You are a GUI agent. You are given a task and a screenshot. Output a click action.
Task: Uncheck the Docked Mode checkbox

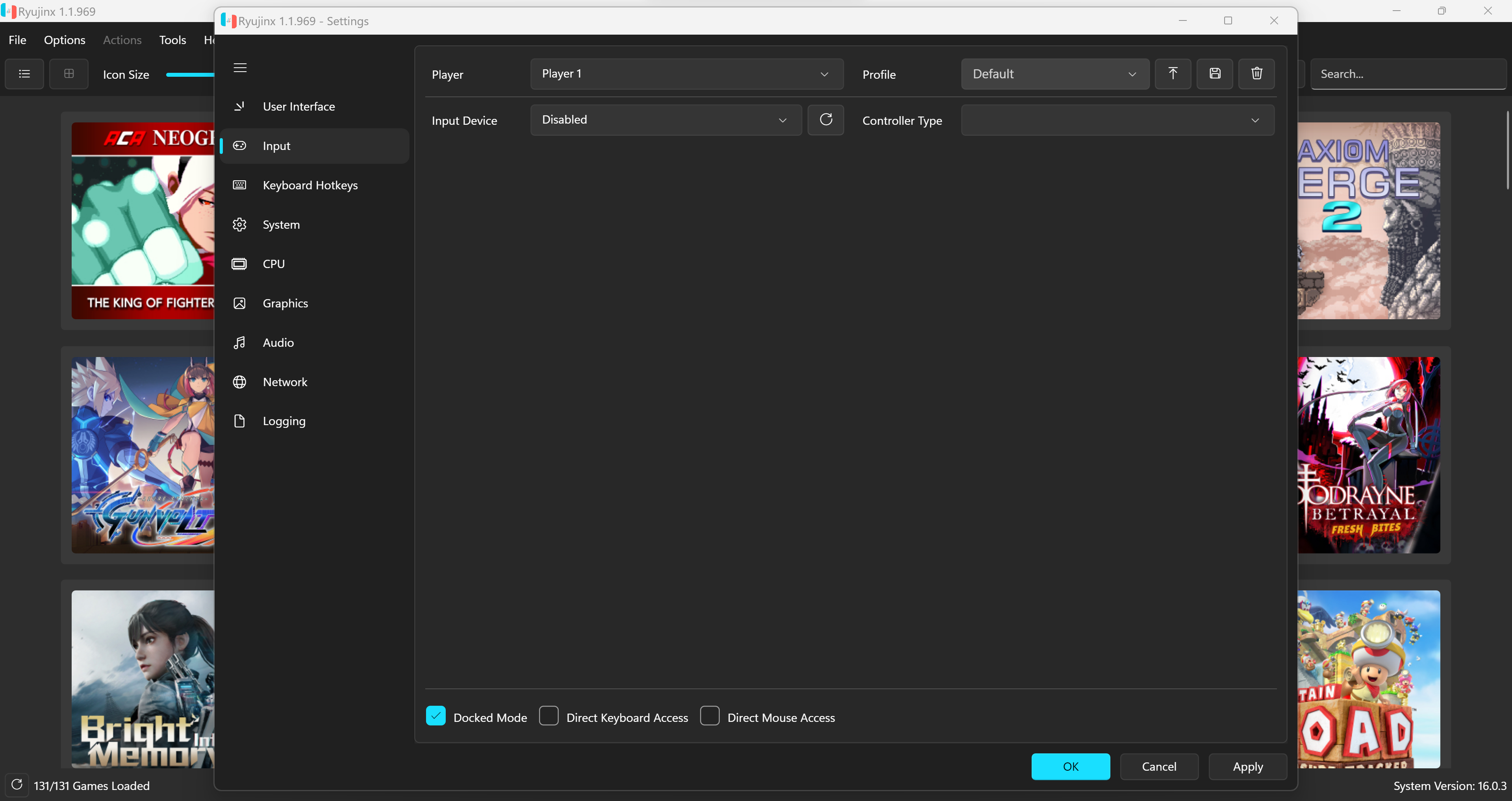435,716
